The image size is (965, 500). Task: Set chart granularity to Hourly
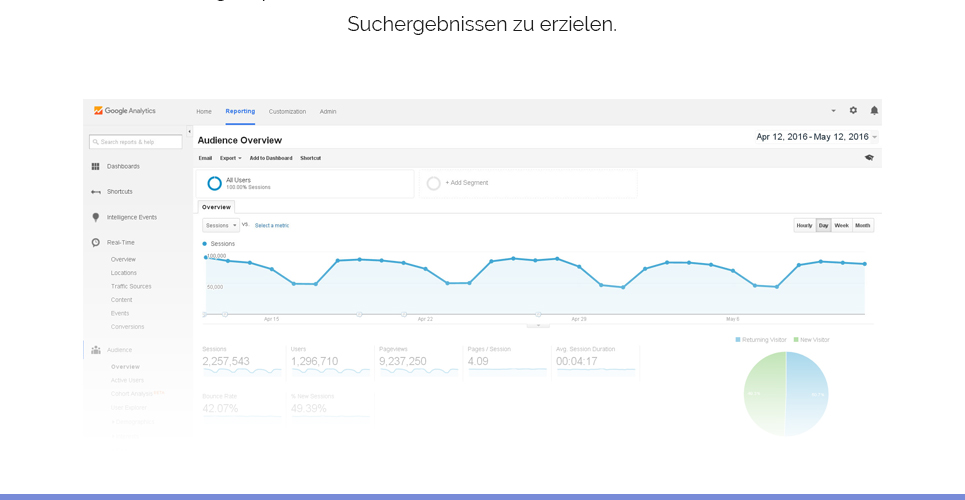[804, 225]
